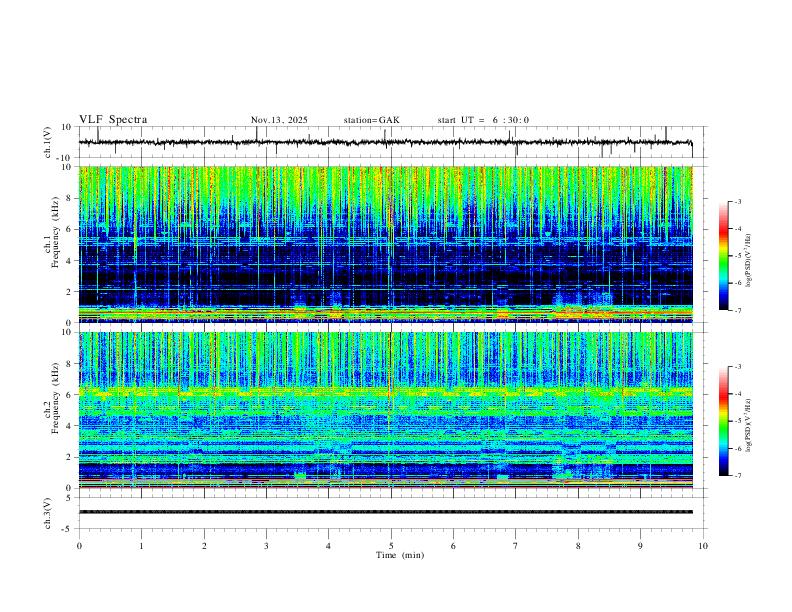The height and width of the screenshot is (612, 792).
Task: Click time axis tick label "2"
Action: pos(204,546)
